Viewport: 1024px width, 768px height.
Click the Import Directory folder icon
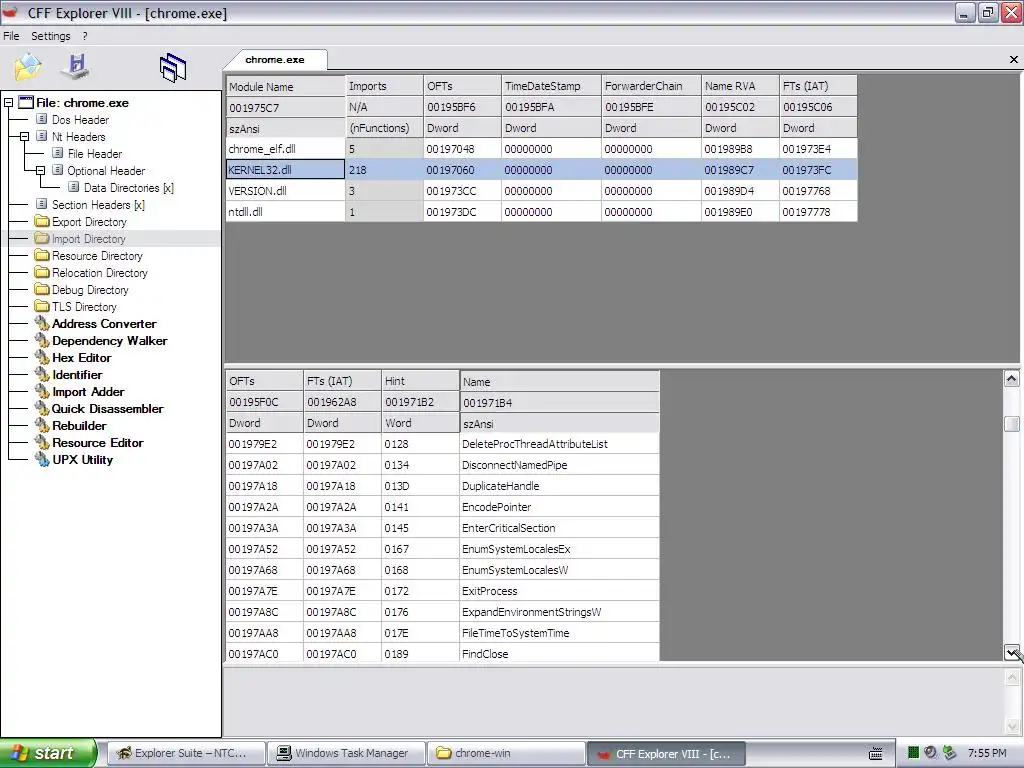tap(42, 238)
